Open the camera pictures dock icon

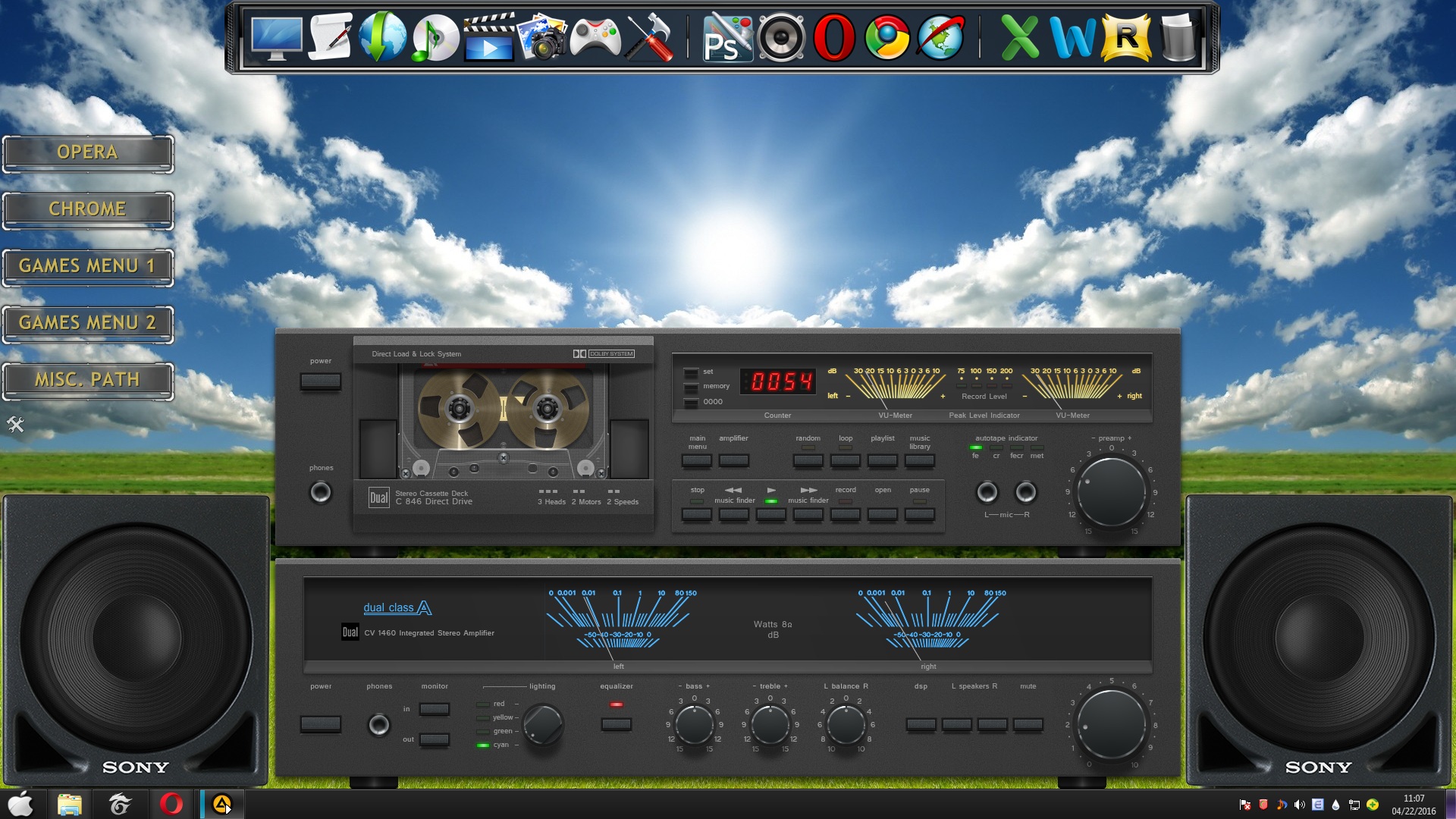coord(541,36)
